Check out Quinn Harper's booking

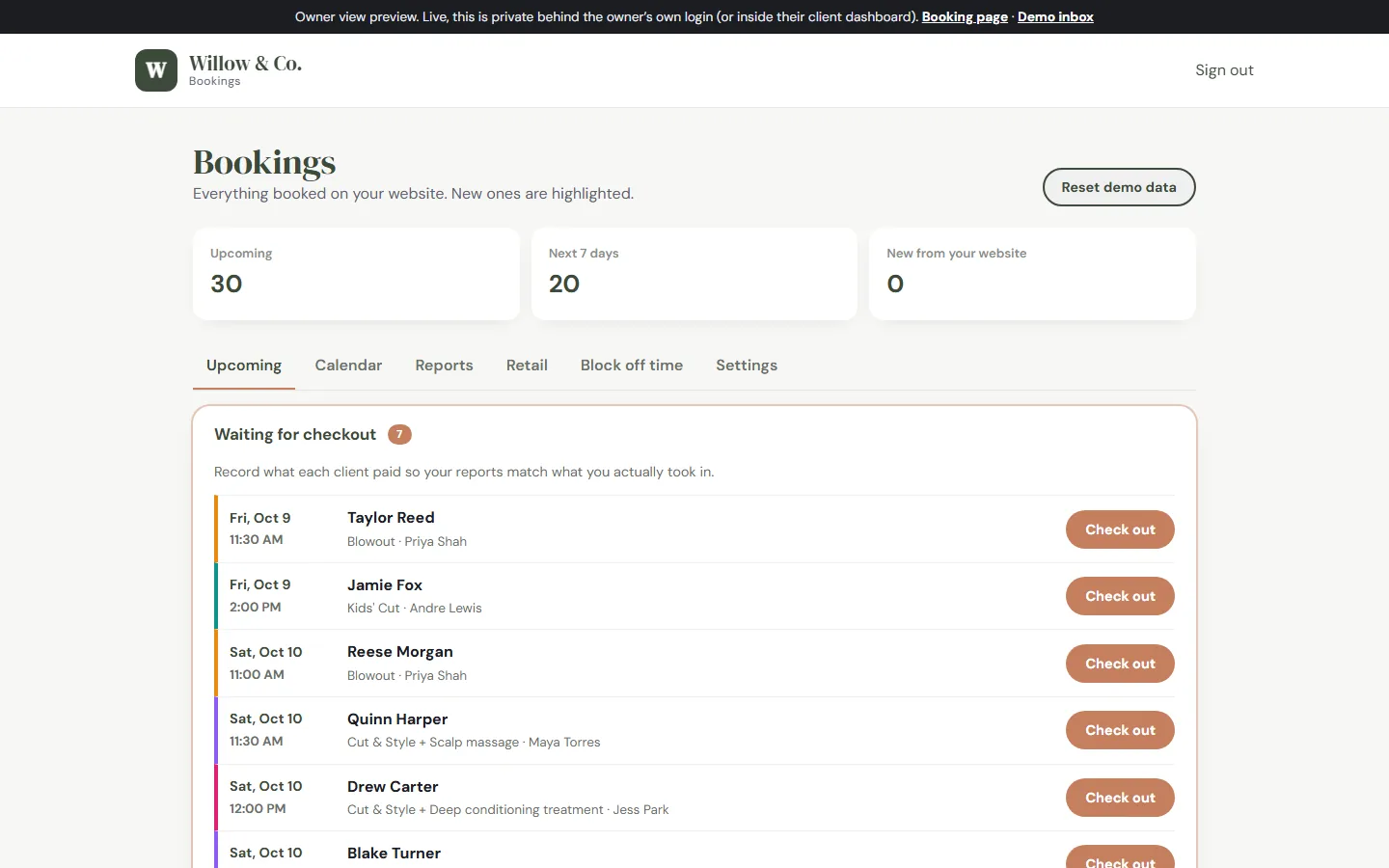point(1120,730)
